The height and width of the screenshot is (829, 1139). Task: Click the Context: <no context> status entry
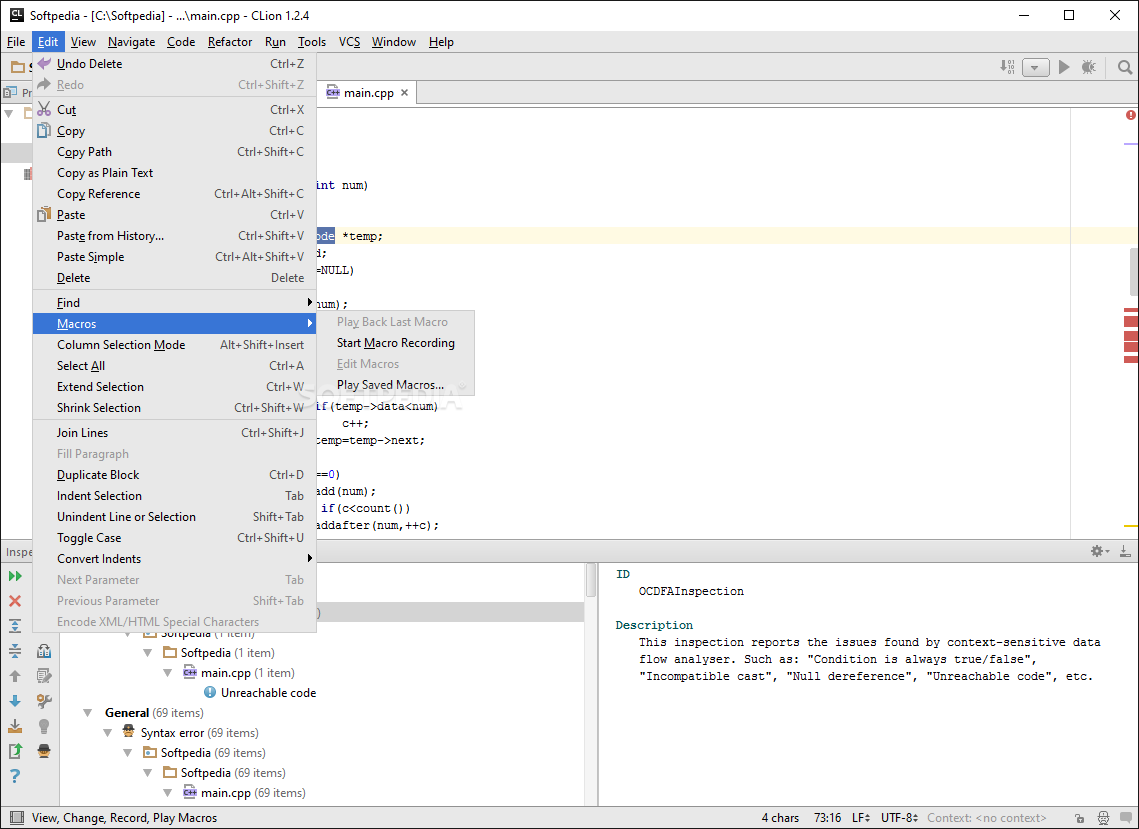[x=986, y=818]
